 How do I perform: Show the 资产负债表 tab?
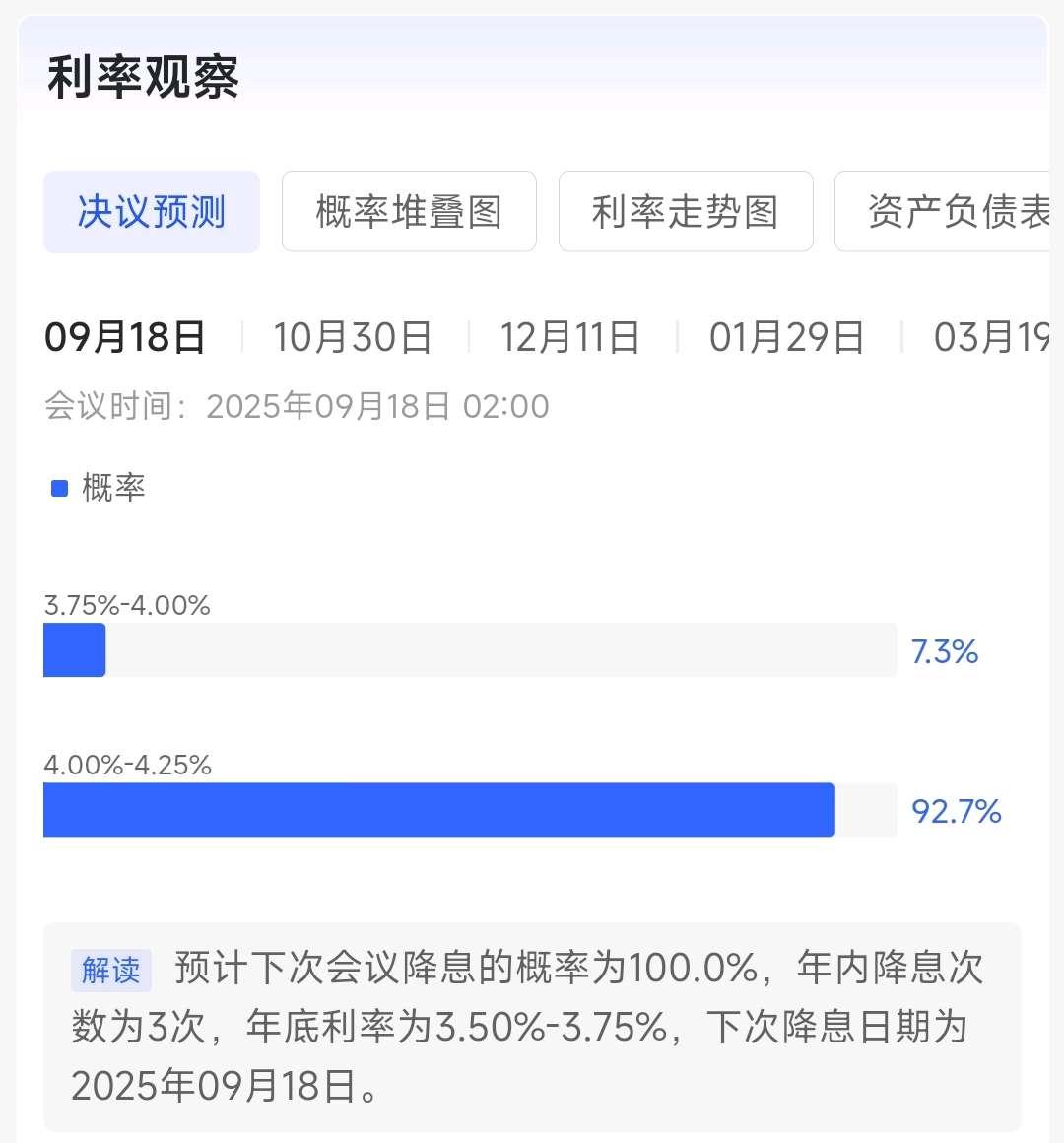946,212
